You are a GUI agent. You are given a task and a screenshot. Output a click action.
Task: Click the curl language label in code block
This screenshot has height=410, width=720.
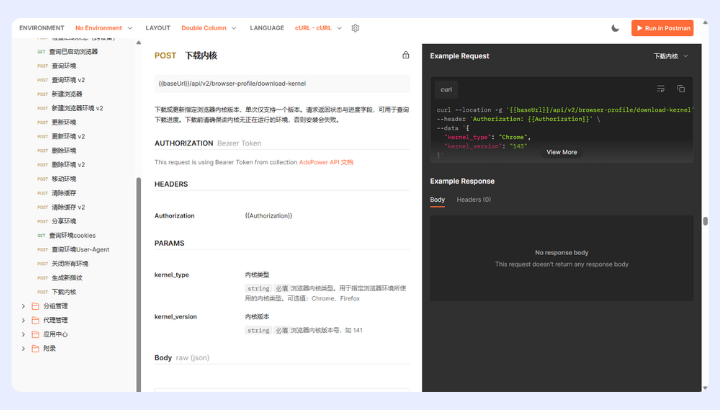(x=446, y=90)
